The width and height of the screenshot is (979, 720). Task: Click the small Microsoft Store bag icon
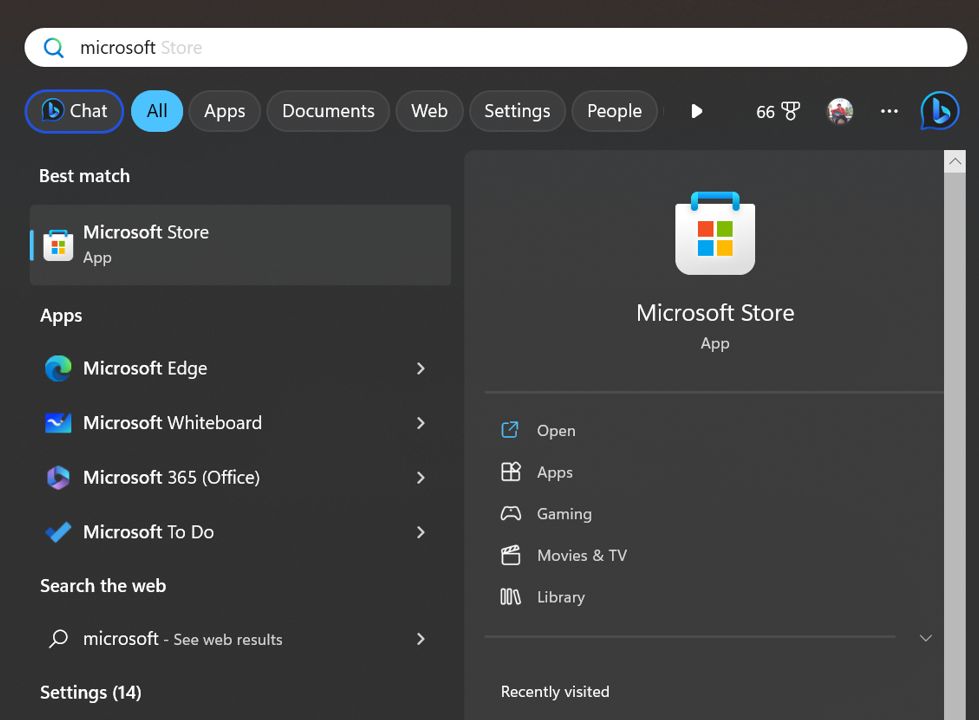pos(58,245)
